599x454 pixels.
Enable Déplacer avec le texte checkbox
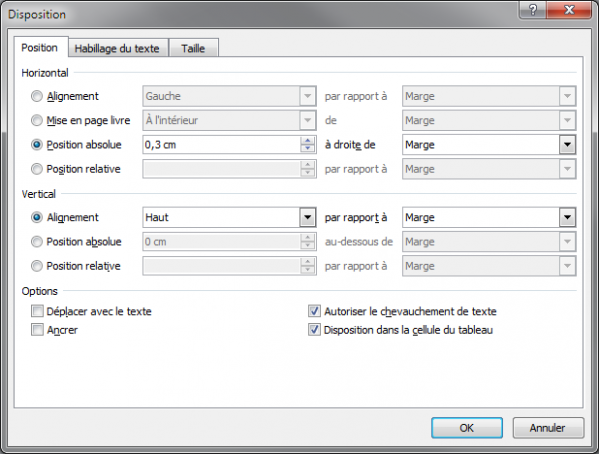(x=37, y=311)
